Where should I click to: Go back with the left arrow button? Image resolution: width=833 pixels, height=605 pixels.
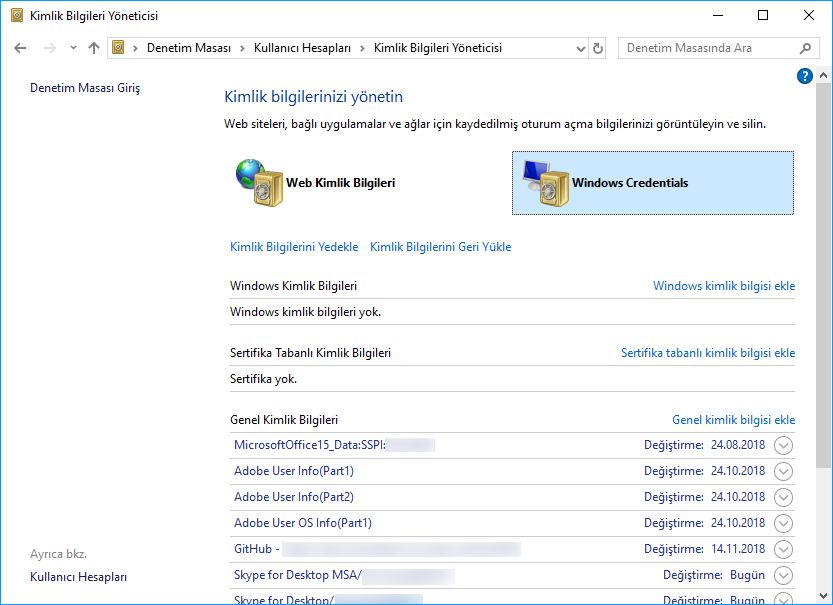click(x=21, y=48)
